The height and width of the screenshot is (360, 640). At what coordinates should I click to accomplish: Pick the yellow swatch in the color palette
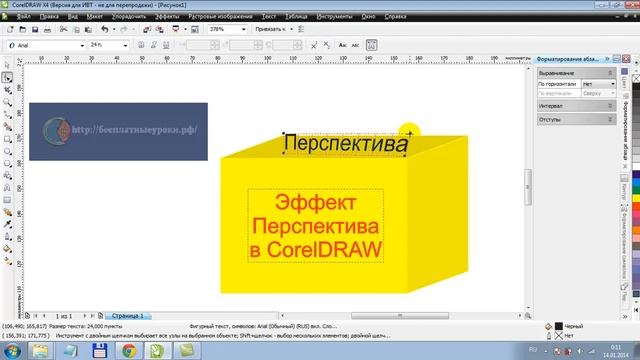(636, 199)
